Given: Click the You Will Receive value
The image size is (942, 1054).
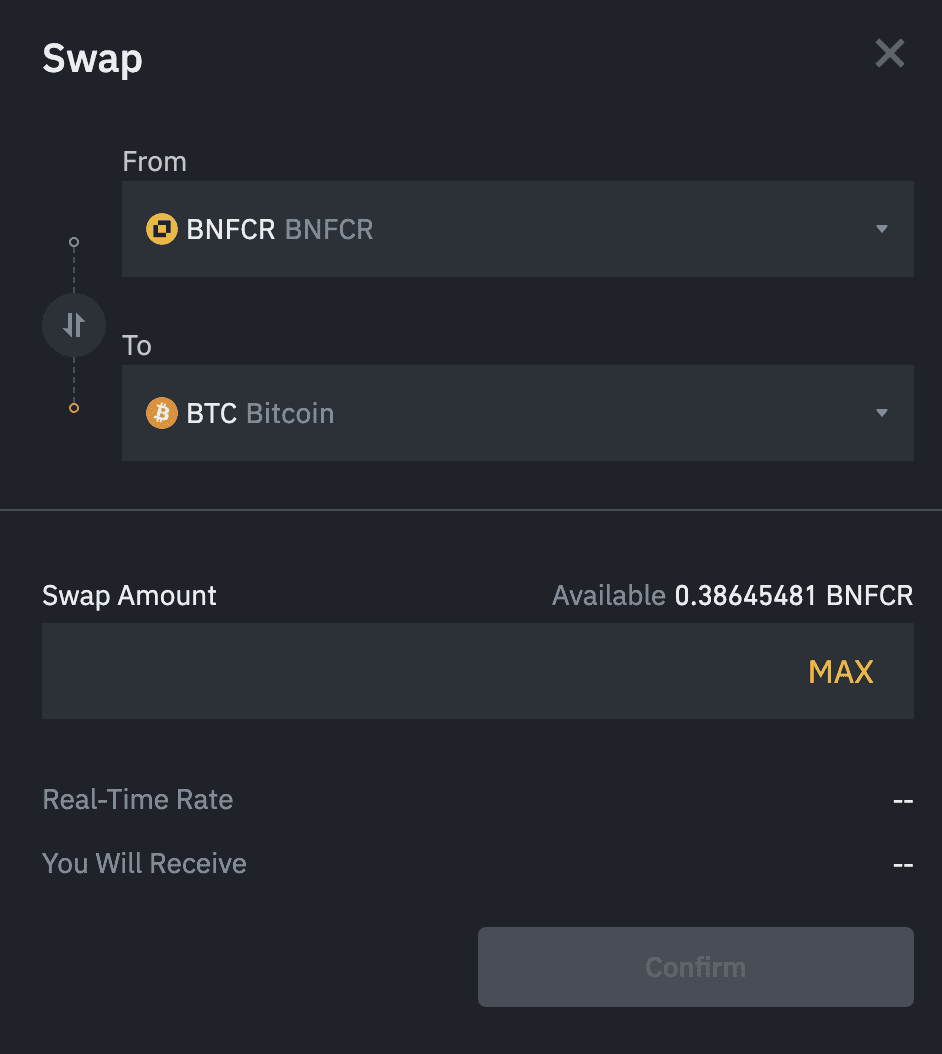Looking at the screenshot, I should tap(903, 864).
